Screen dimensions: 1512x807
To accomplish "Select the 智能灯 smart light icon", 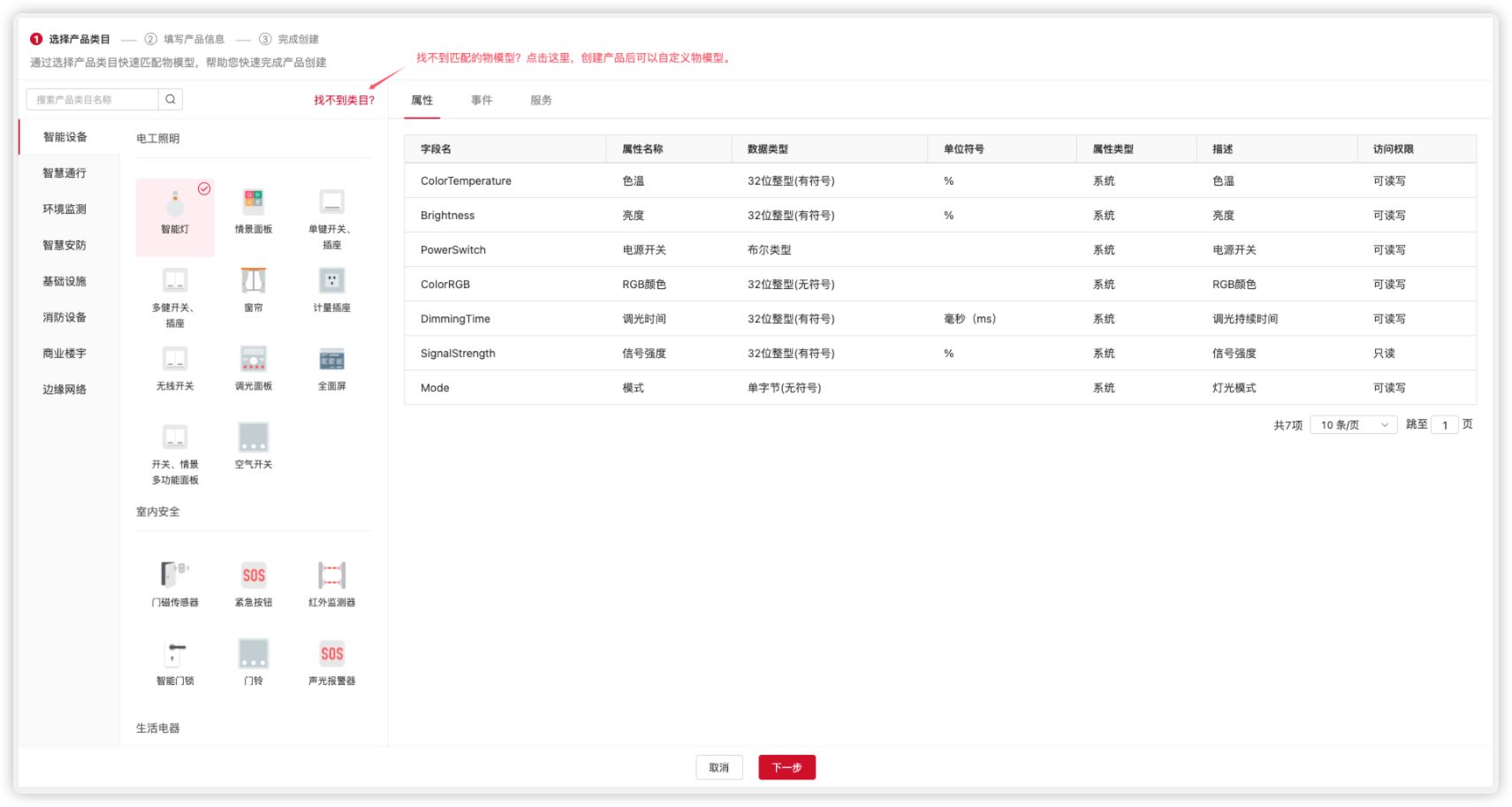I will pos(175,205).
